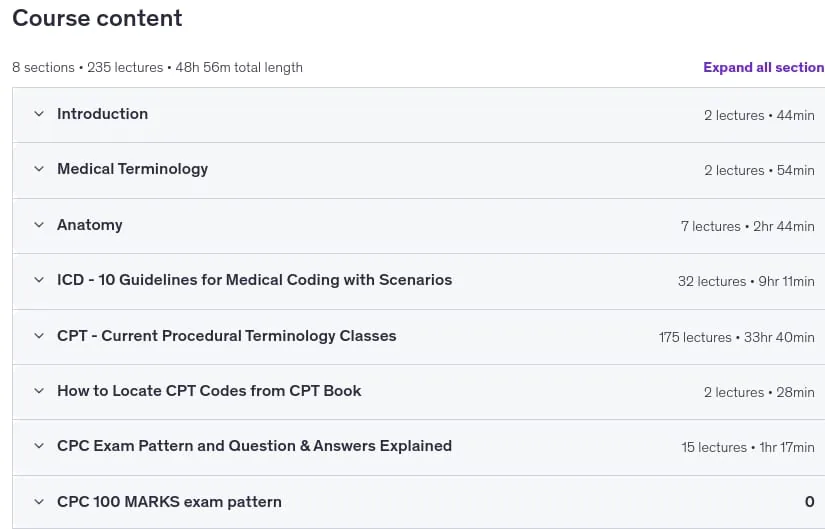
Task: Expand the Introduction section chevron
Action: point(39,114)
